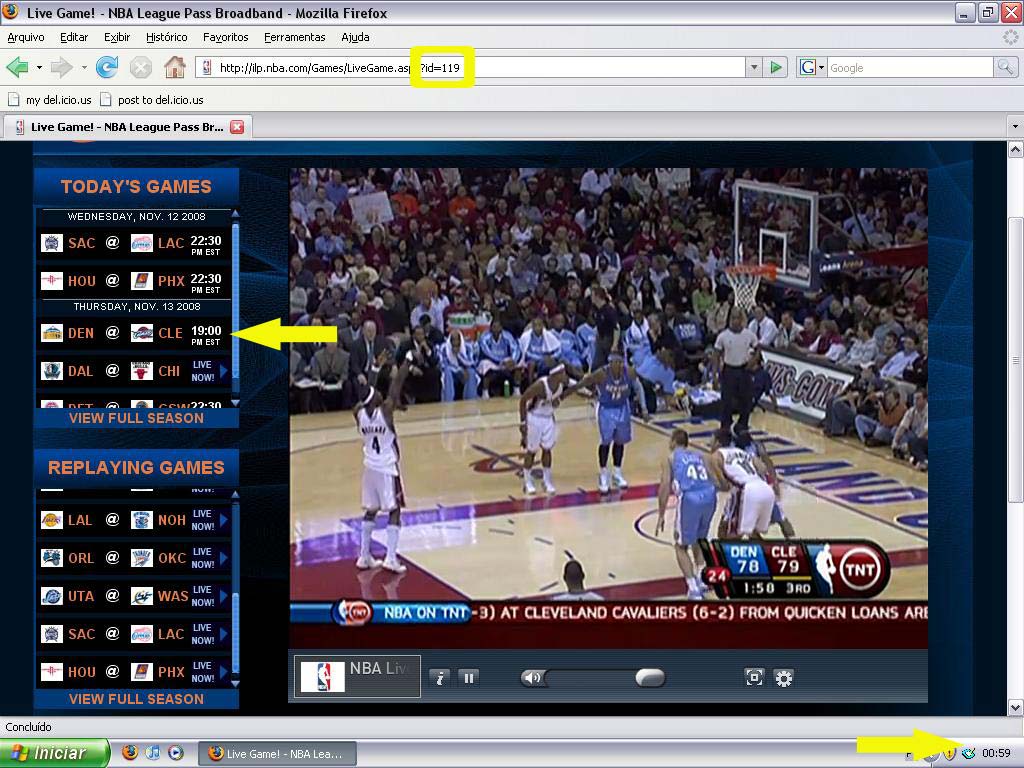The image size is (1024, 768).
Task: Open the Favoritos menu
Action: tap(225, 37)
